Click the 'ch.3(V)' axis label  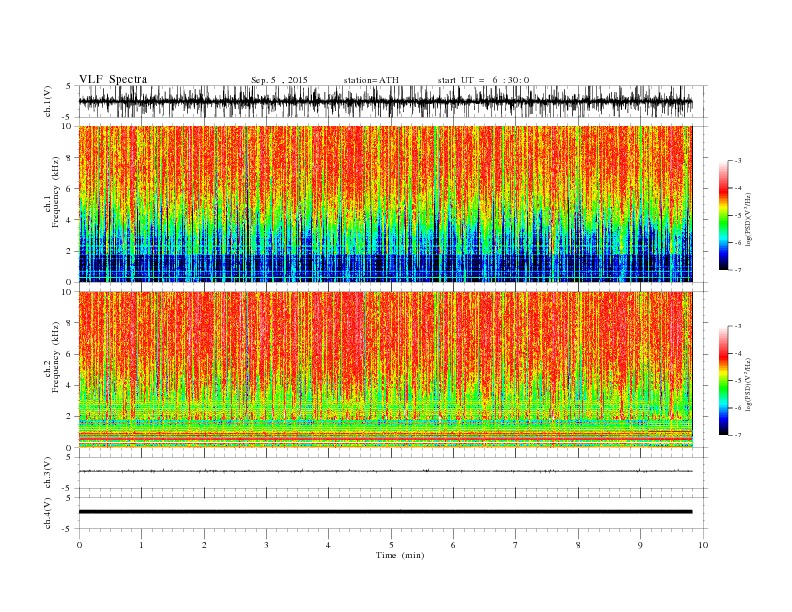click(x=48, y=473)
